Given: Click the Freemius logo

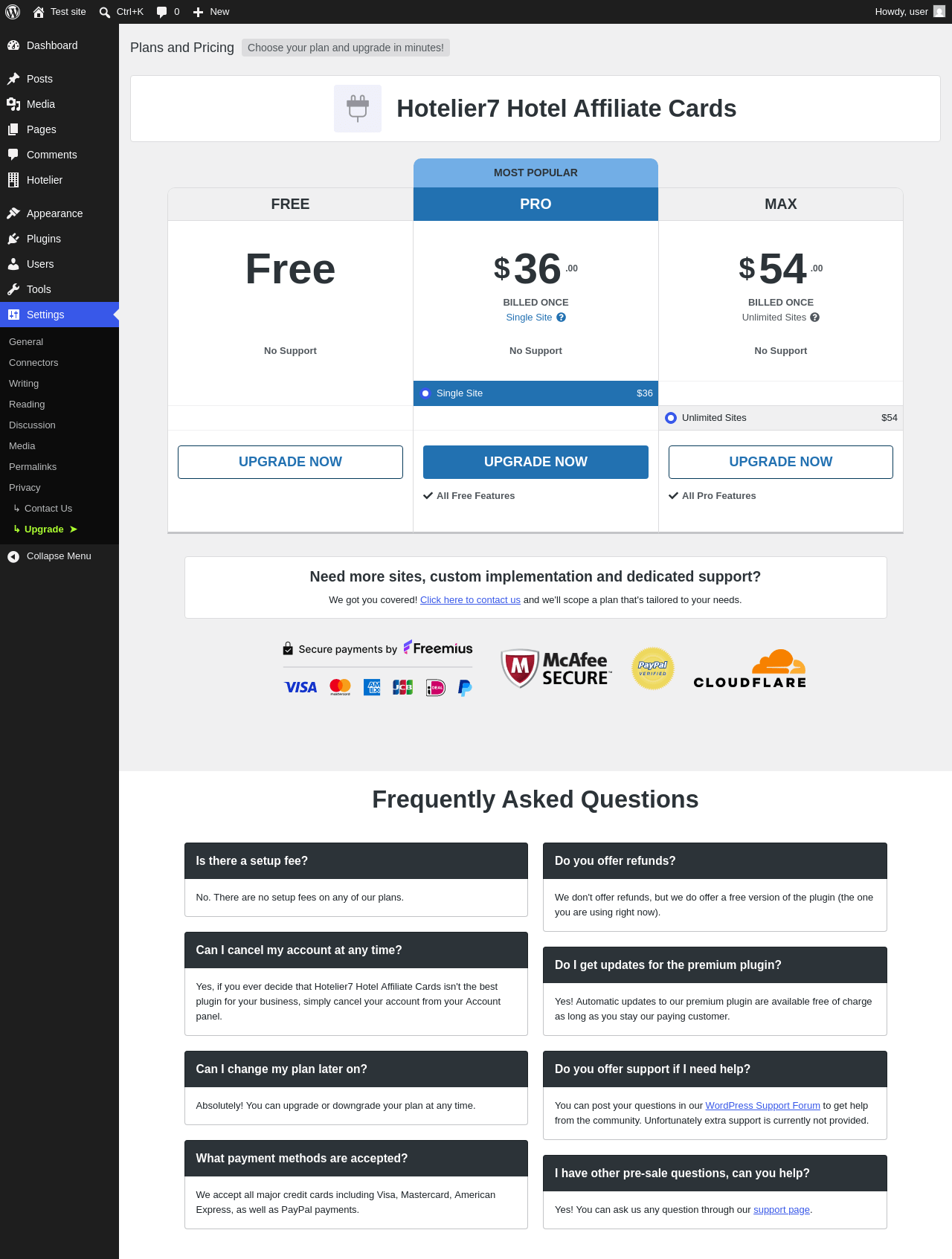Looking at the screenshot, I should click(438, 648).
